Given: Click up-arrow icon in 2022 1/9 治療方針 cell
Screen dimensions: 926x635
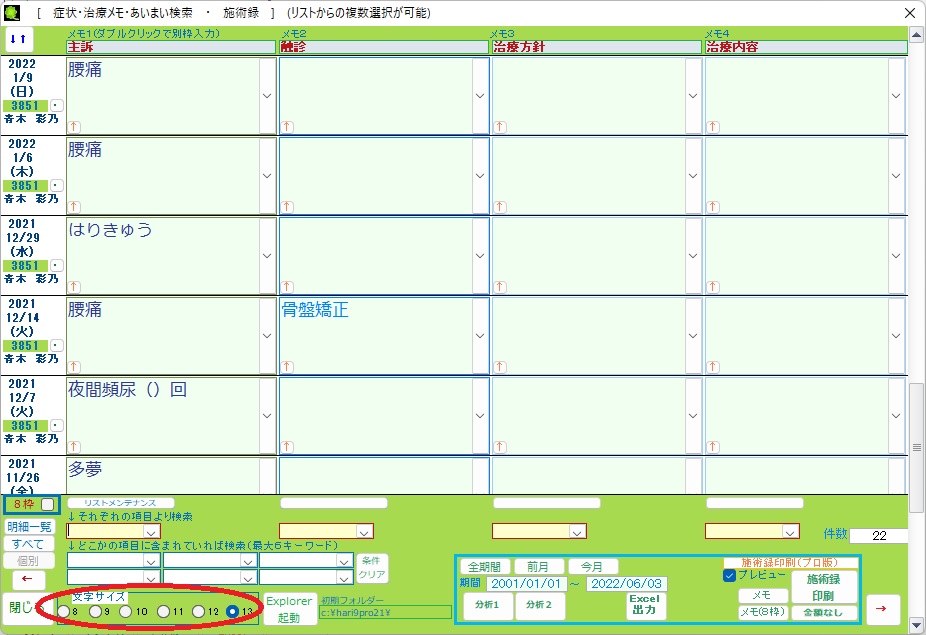Looking at the screenshot, I should tap(500, 126).
